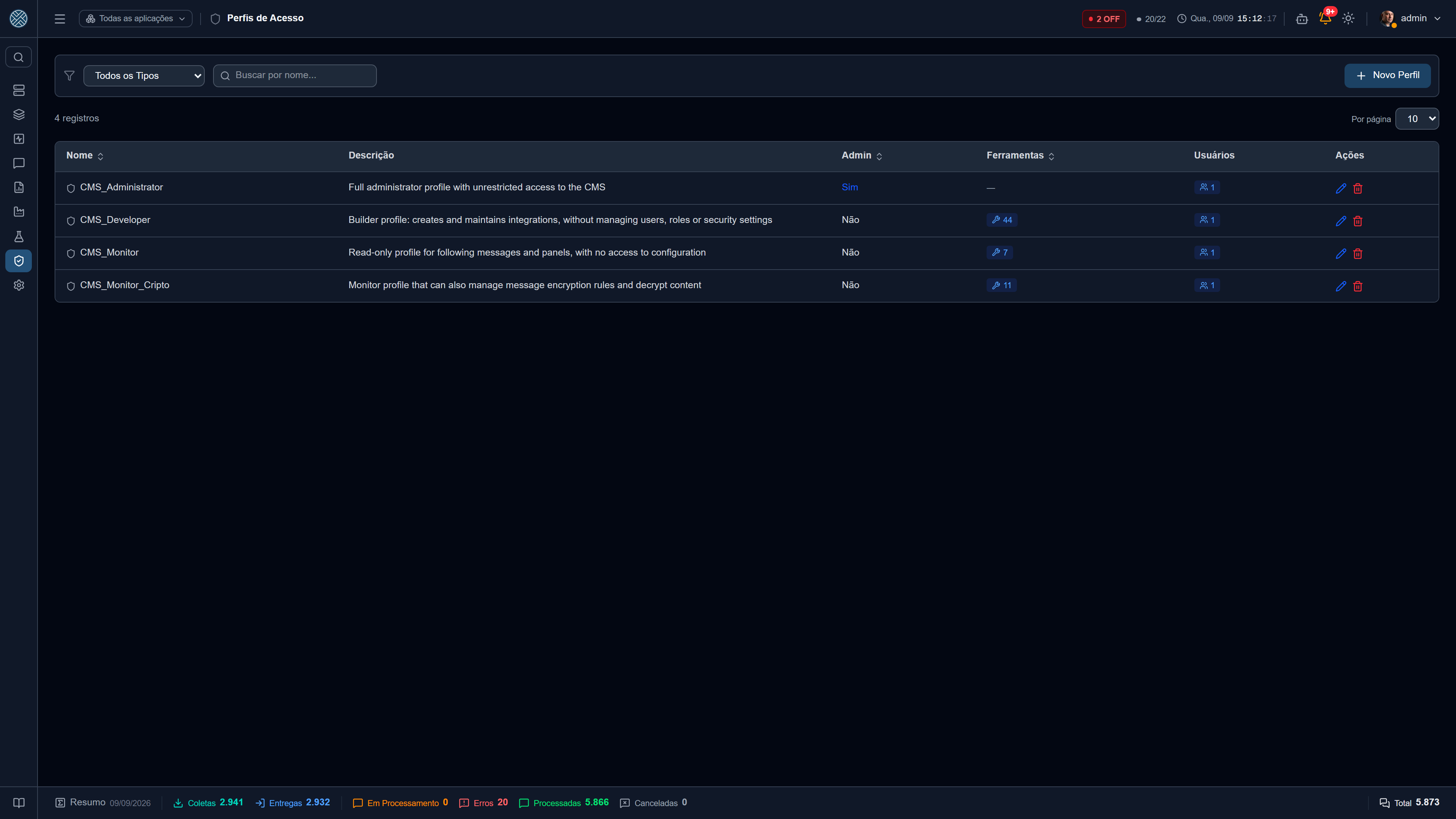The height and width of the screenshot is (819, 1456).
Task: Click the filter funnel icon
Action: coord(69,76)
